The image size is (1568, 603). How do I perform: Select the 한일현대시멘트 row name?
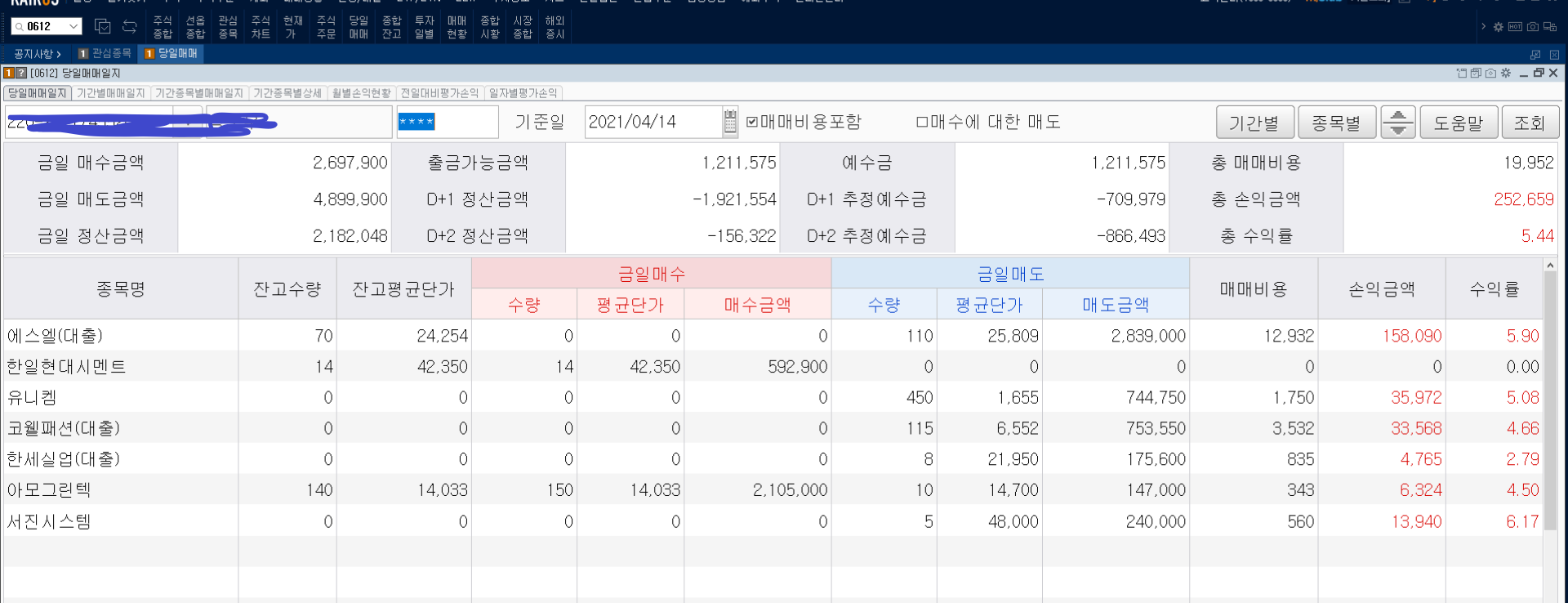pyautogui.click(x=67, y=367)
